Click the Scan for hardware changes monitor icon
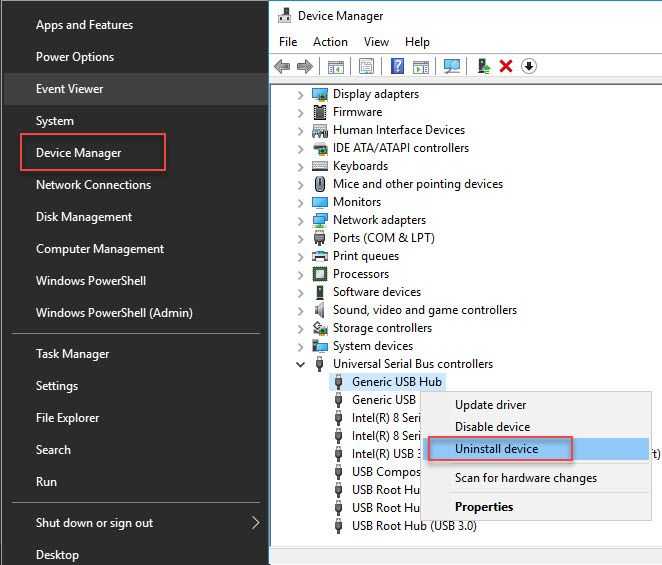Screen dimensions: 662x565 [452, 66]
